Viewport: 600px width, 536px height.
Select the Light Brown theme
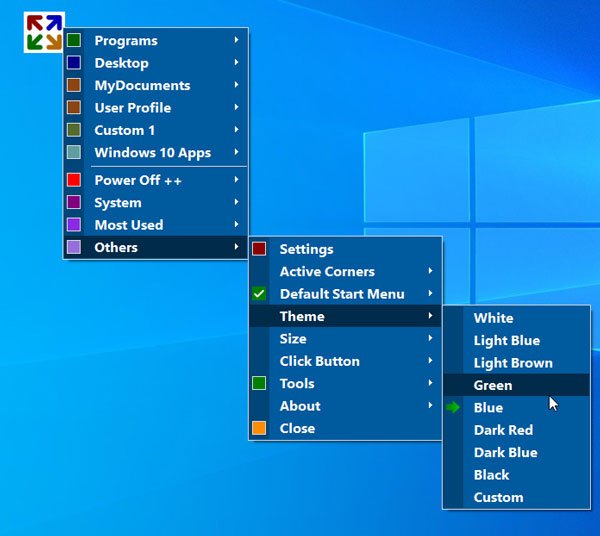(x=517, y=362)
